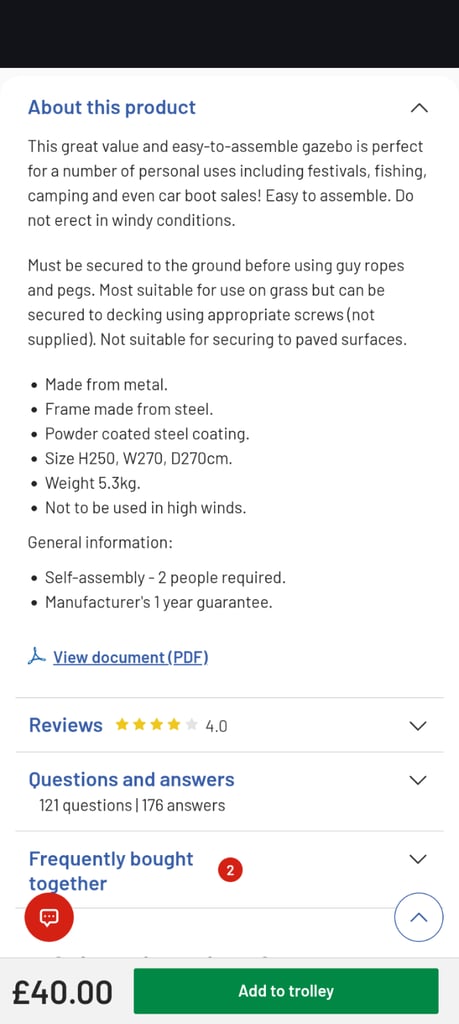Expand the Reviews section chevron
This screenshot has height=1024, width=459.
[417, 726]
